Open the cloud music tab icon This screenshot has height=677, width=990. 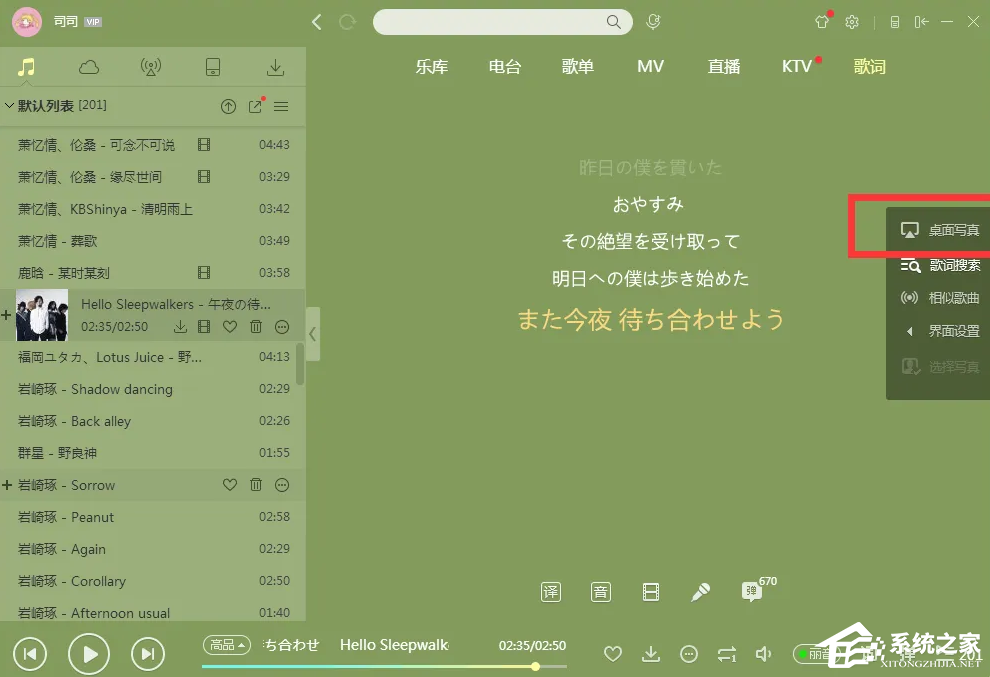[88, 67]
